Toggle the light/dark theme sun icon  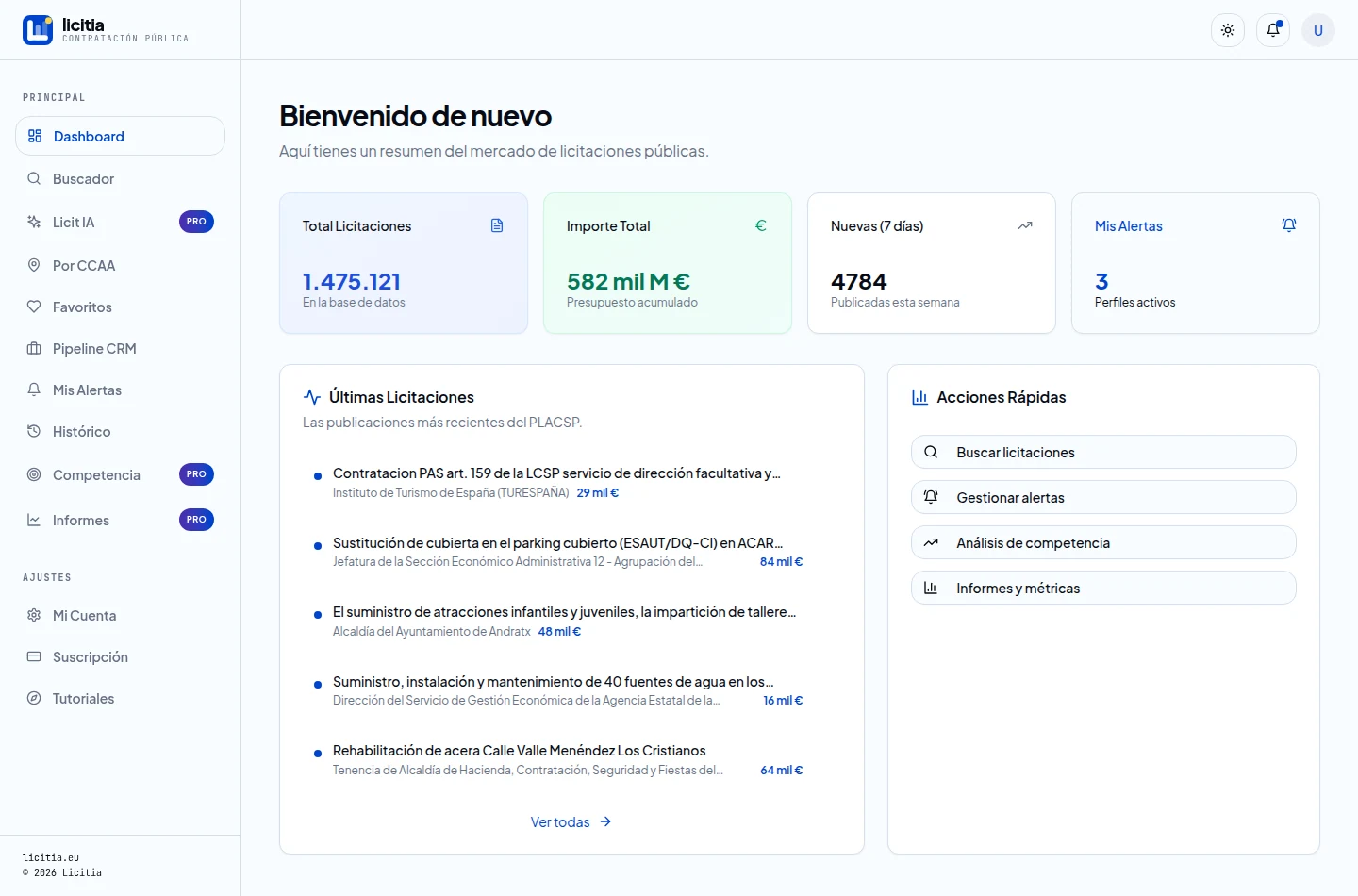coord(1228,30)
